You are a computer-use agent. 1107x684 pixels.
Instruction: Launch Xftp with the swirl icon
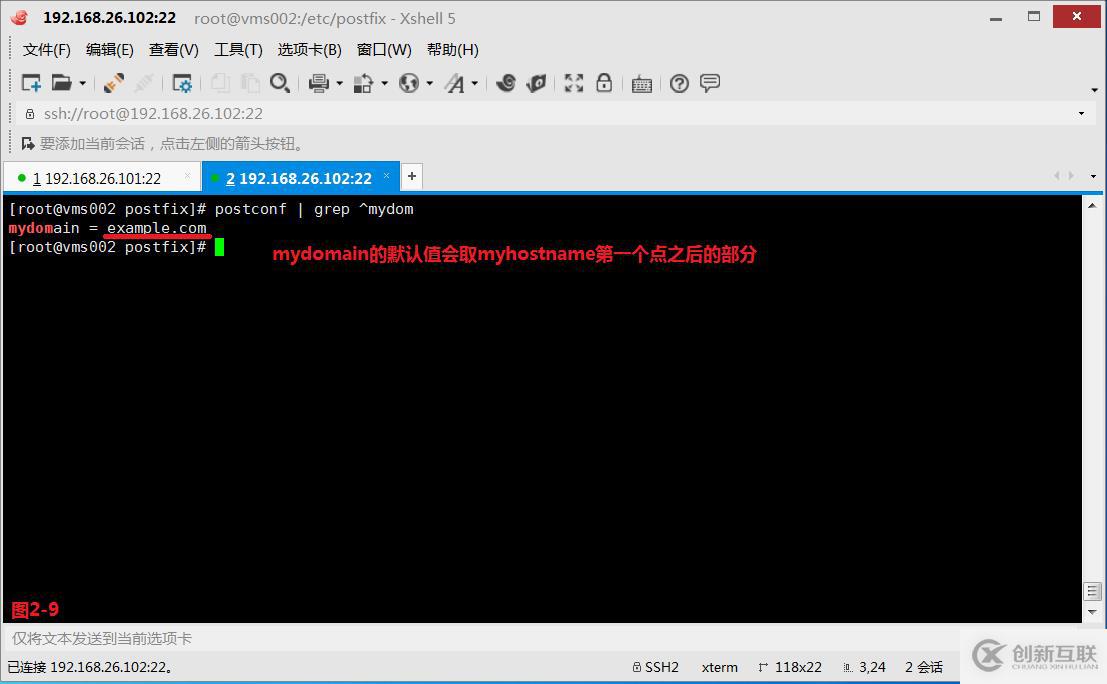coord(505,83)
